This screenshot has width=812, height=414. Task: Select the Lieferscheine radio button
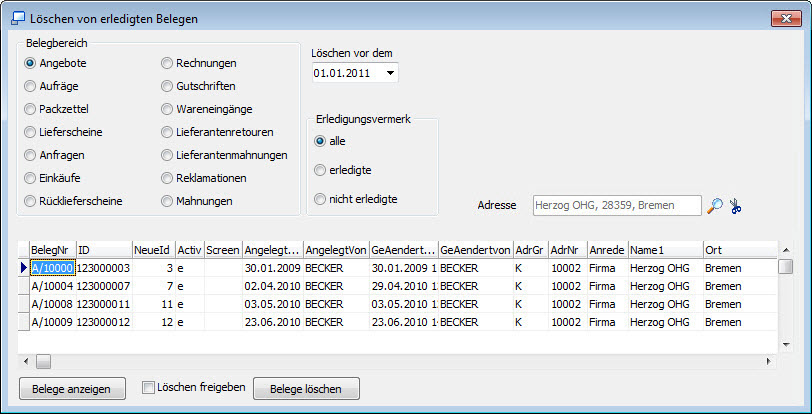[31, 132]
